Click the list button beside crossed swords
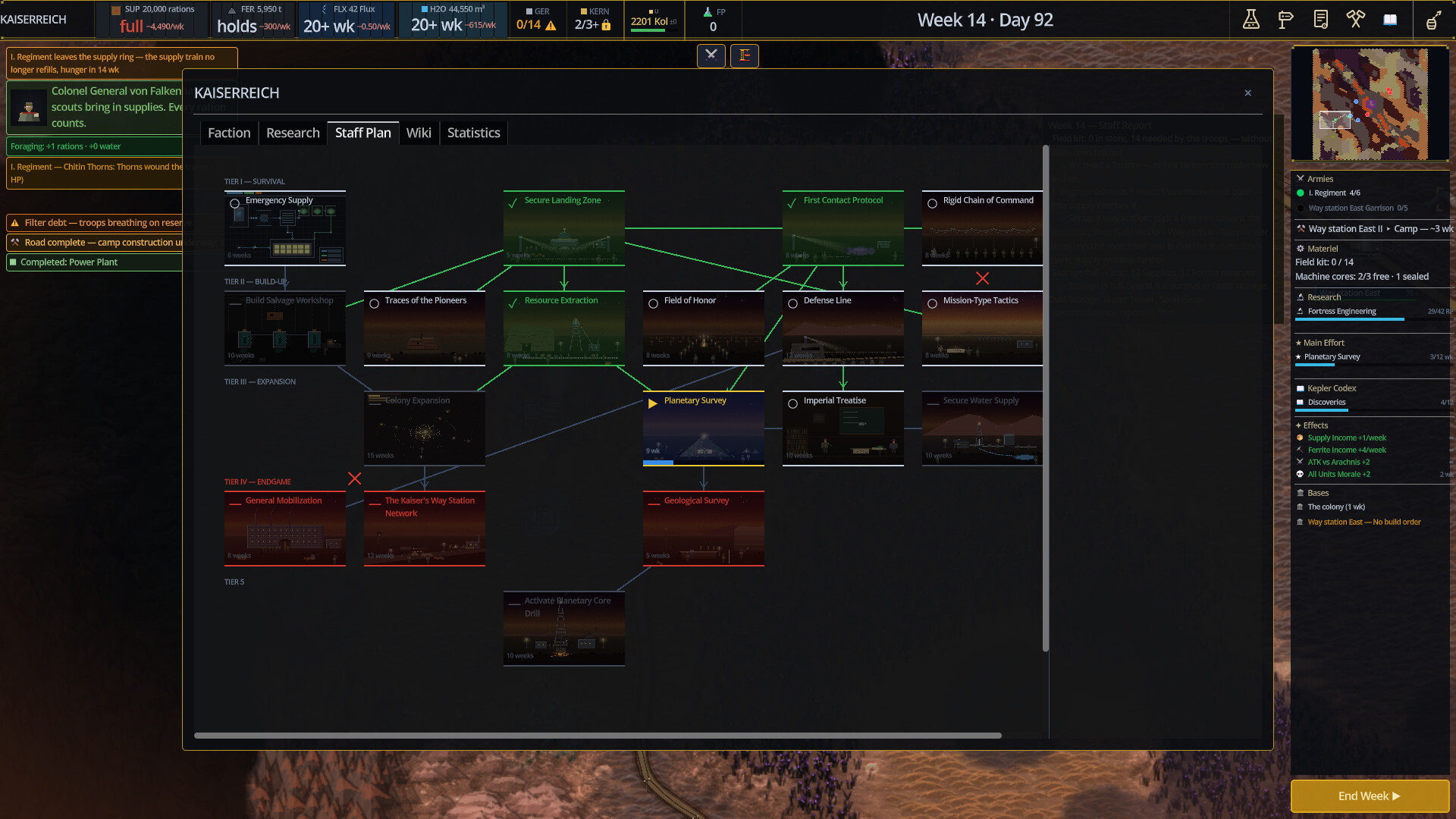 (x=745, y=55)
